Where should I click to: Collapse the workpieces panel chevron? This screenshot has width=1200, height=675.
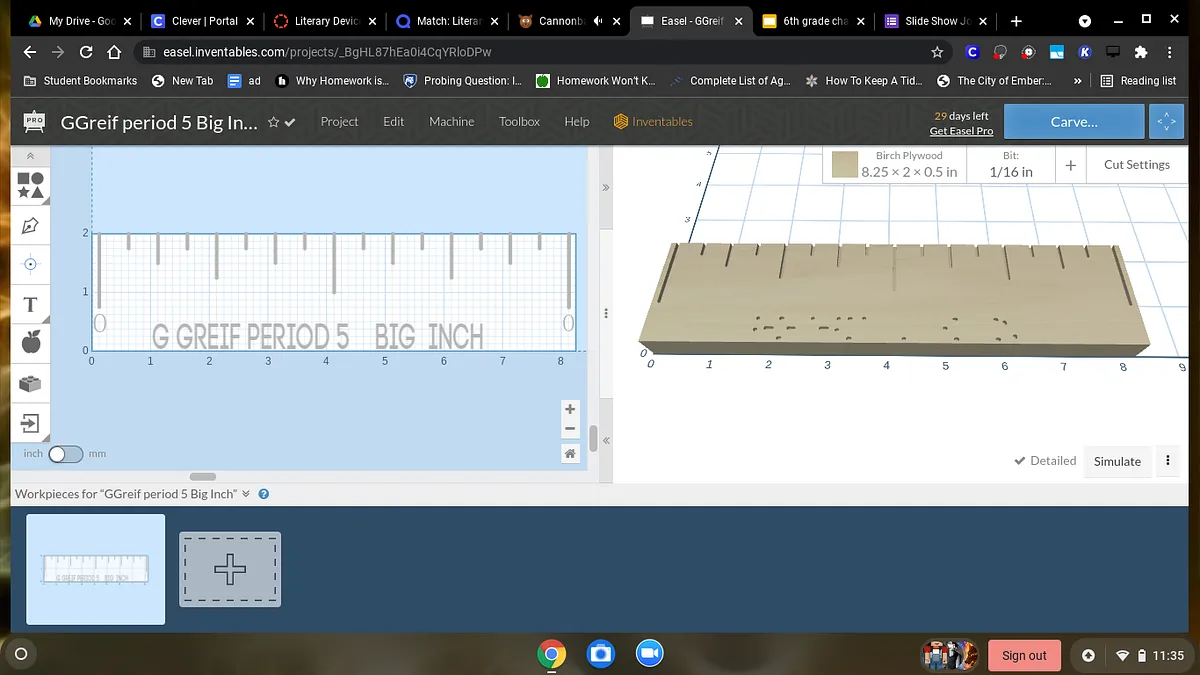pos(246,494)
